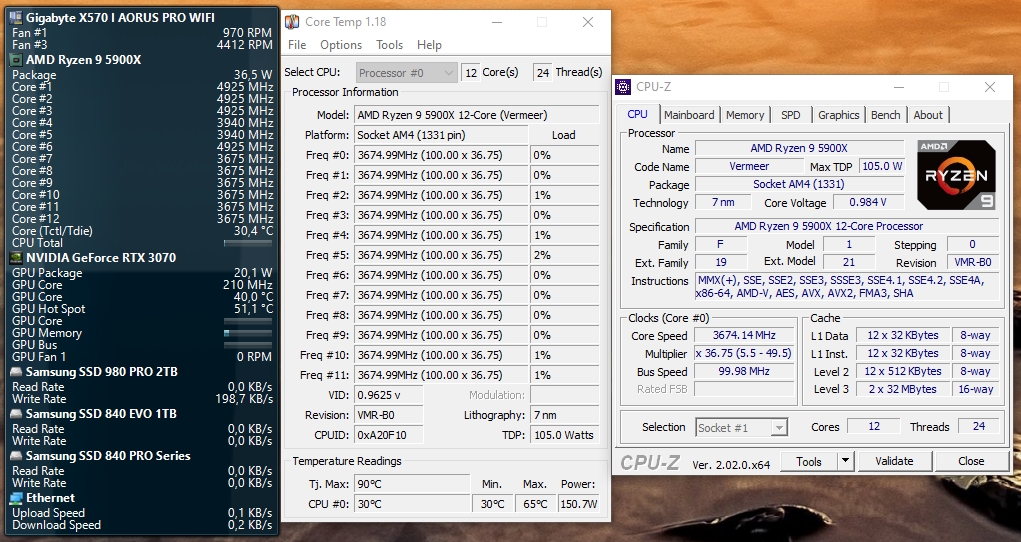This screenshot has height=542, width=1021.
Task: Open the Options menu in Core Temp
Action: 341,45
